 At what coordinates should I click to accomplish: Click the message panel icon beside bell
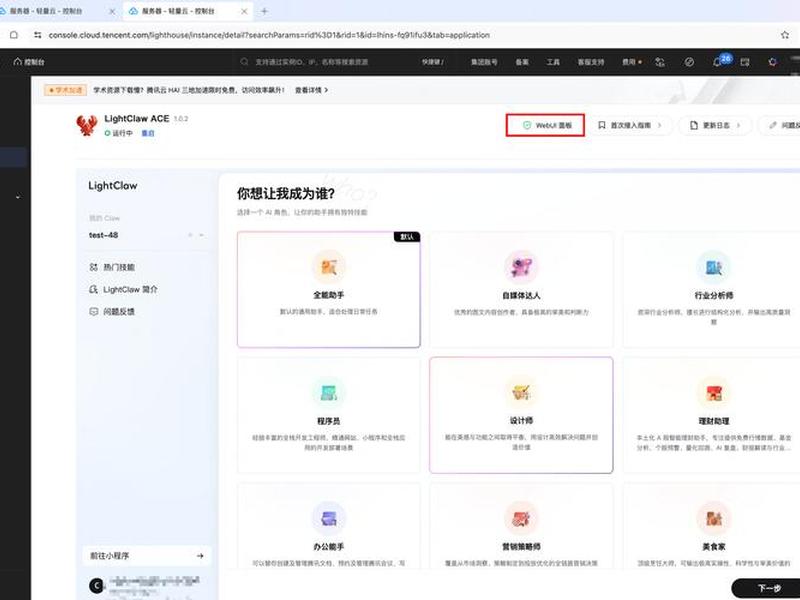coord(745,62)
